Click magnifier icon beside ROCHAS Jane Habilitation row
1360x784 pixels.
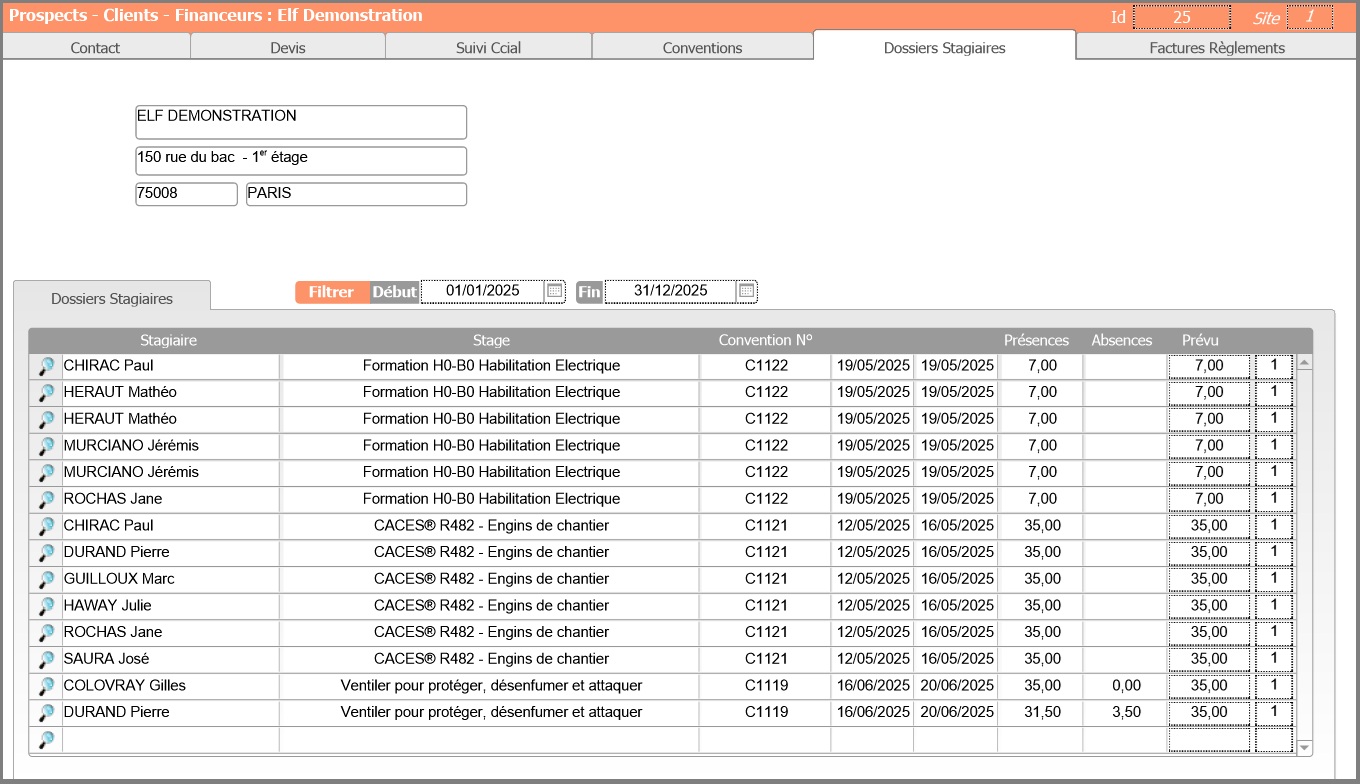pos(46,499)
